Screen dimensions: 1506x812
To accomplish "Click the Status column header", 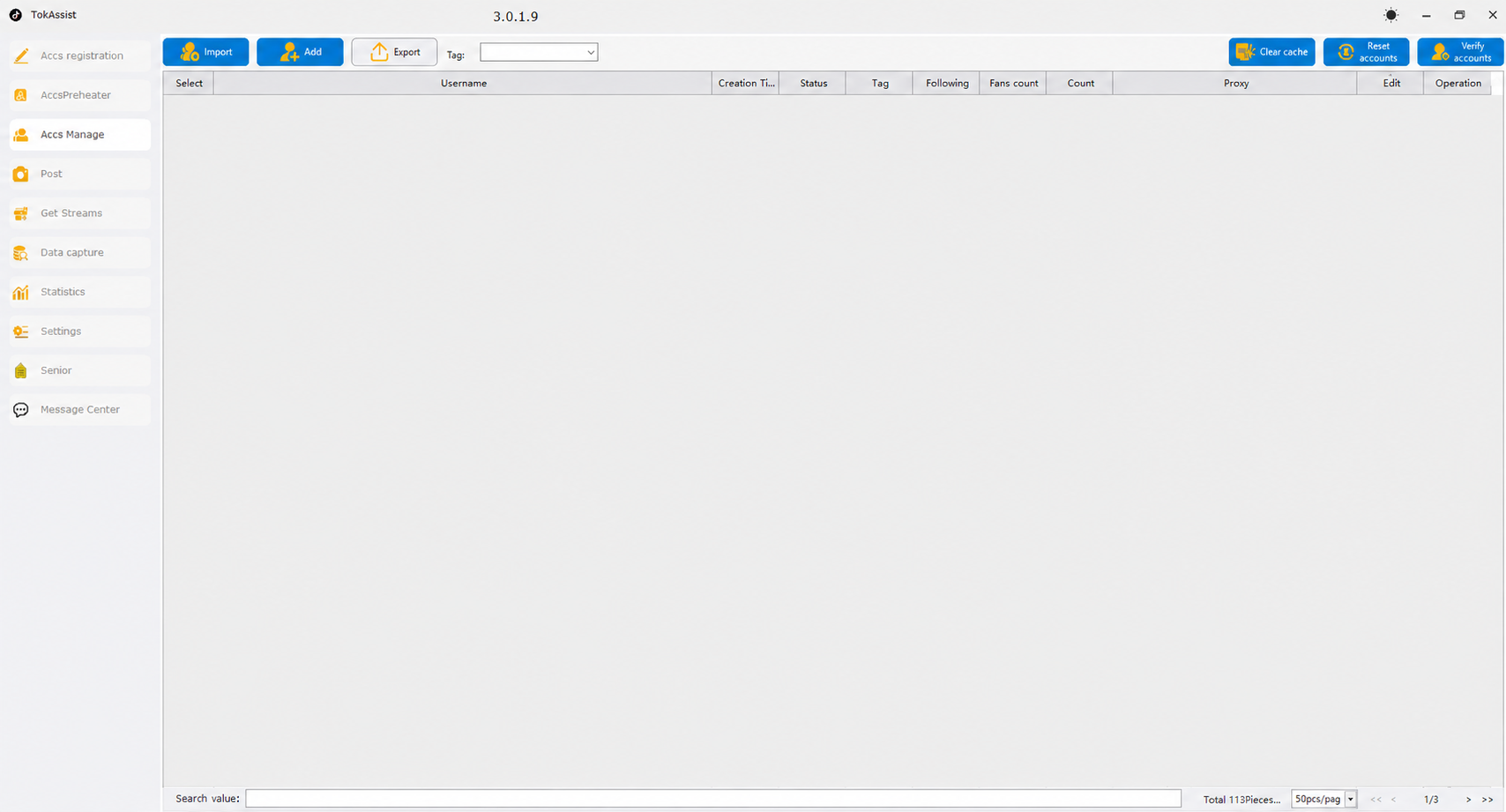I will 813,83.
